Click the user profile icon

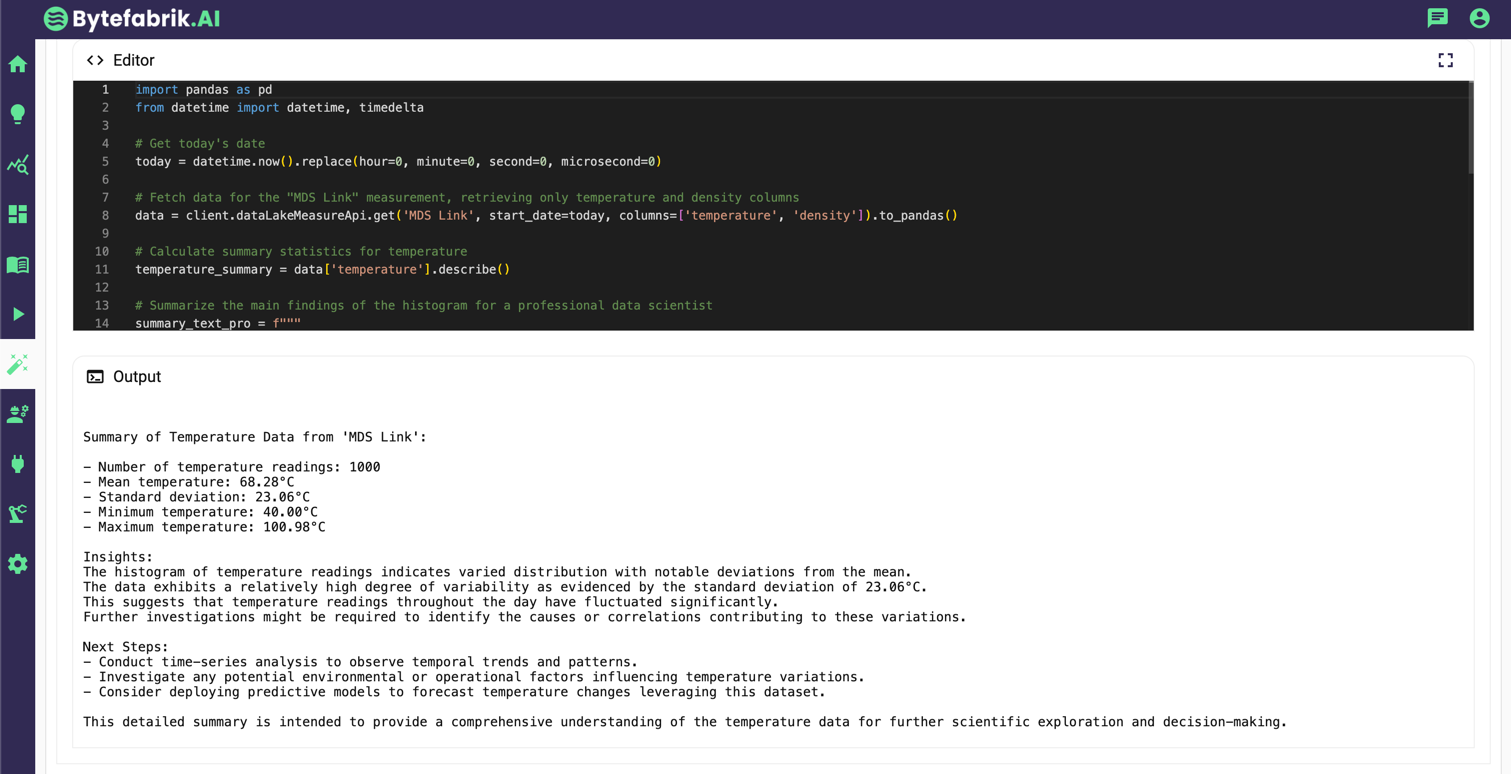[x=1480, y=18]
